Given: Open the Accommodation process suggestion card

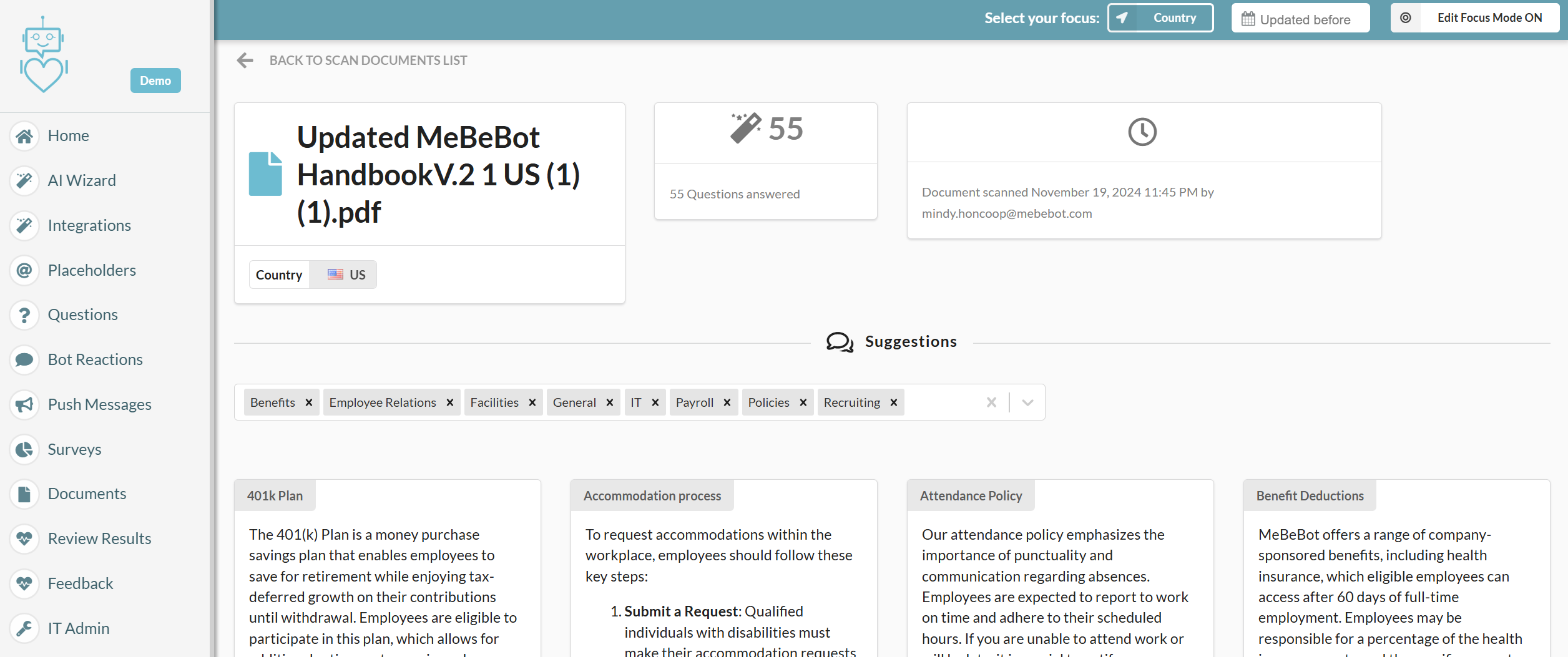Looking at the screenshot, I should click(x=724, y=568).
